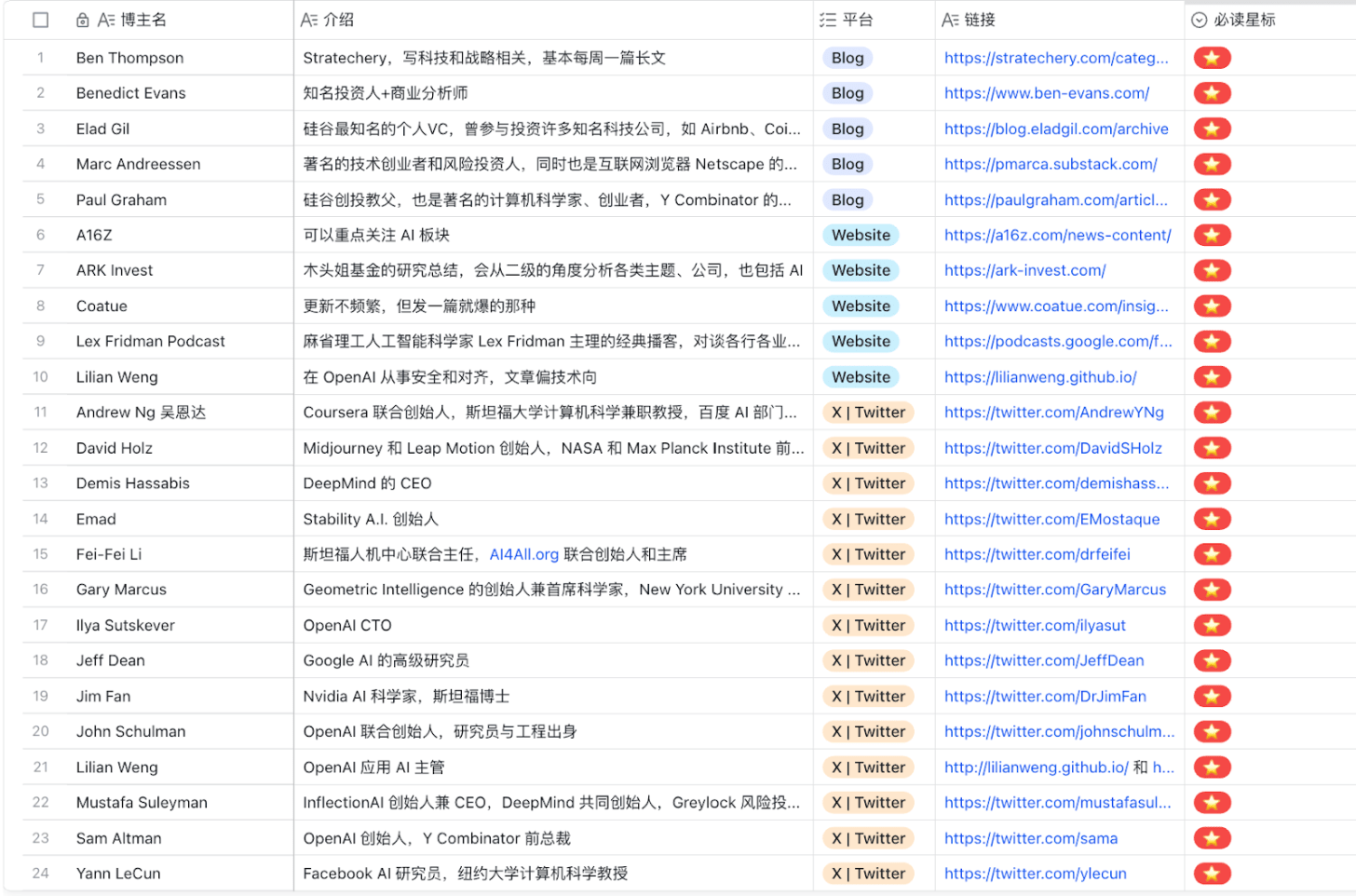Toggle star for David Holz row
The height and width of the screenshot is (896, 1356).
pos(1212,448)
